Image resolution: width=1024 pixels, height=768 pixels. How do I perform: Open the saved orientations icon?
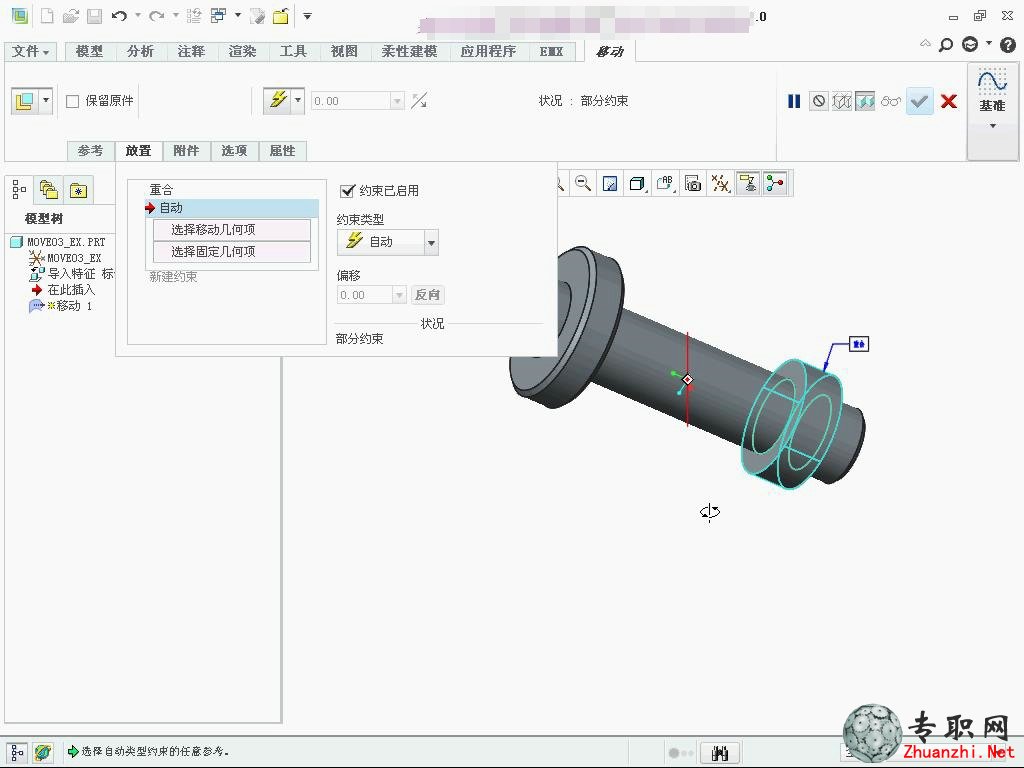click(665, 184)
